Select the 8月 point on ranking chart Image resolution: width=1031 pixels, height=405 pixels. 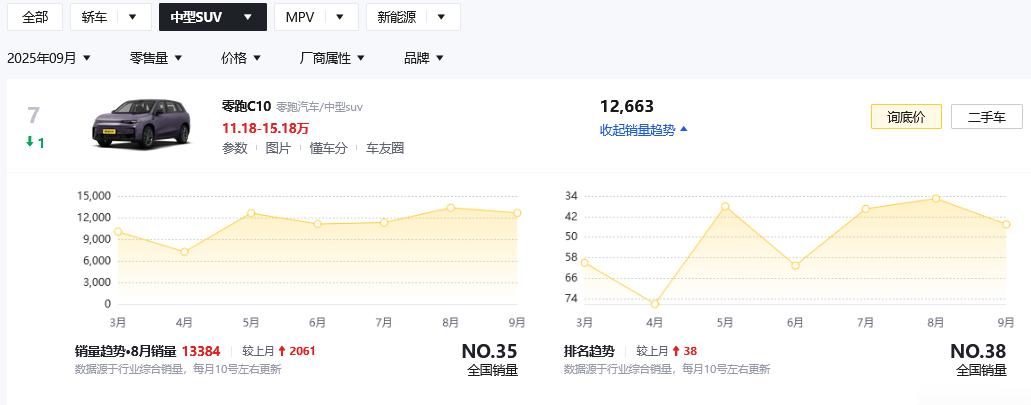936,199
